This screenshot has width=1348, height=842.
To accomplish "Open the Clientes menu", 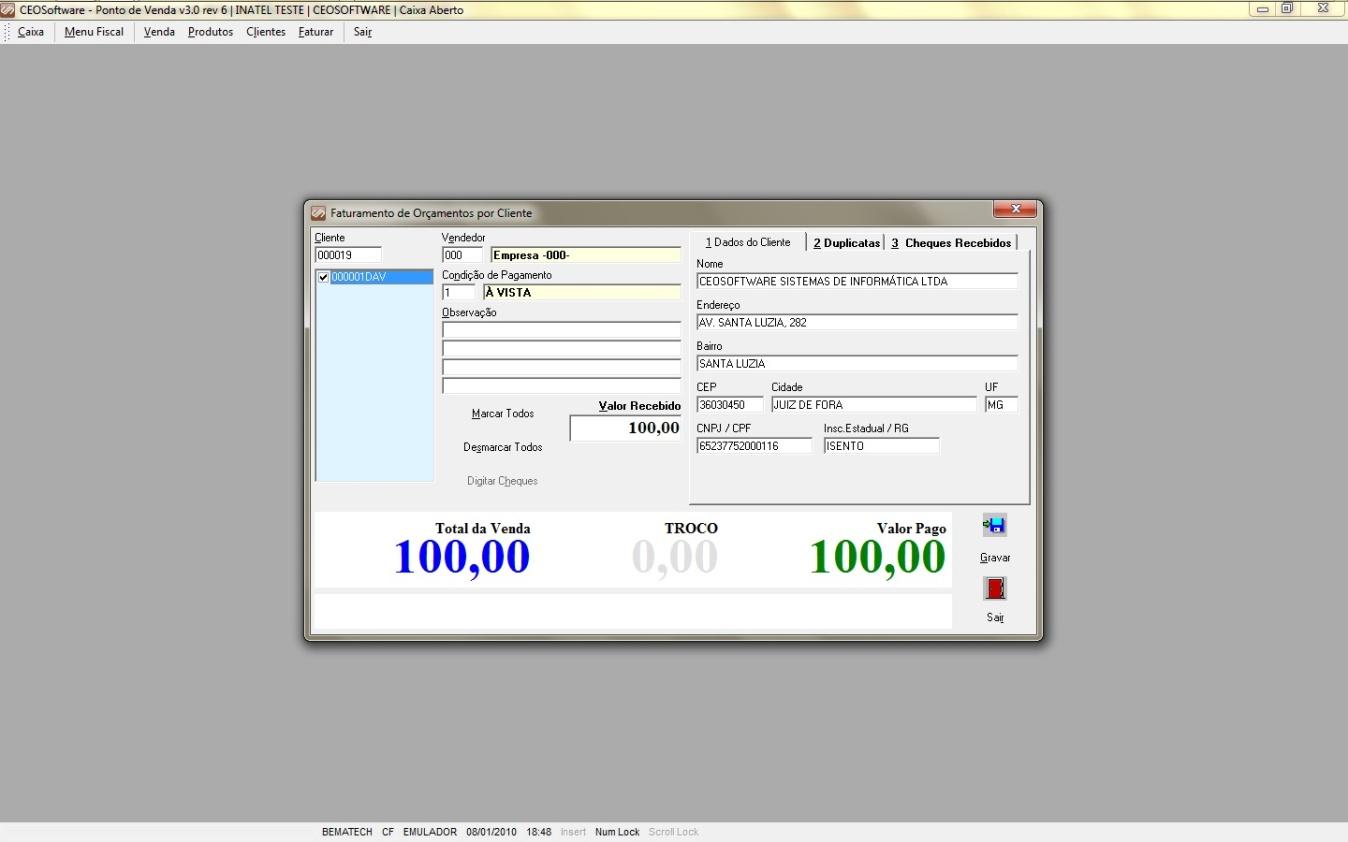I will [266, 32].
